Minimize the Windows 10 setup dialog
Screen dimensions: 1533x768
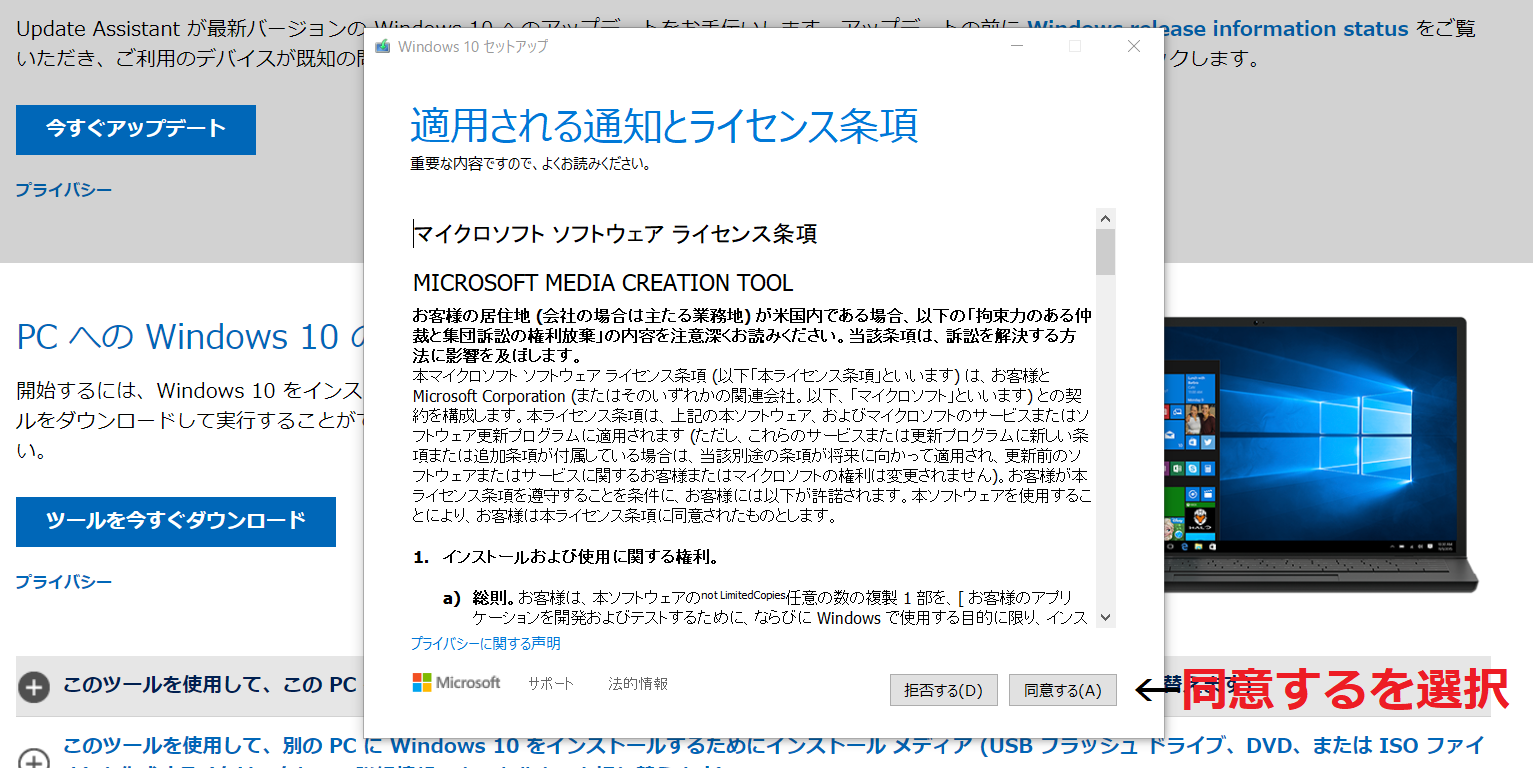pyautogui.click(x=1017, y=46)
